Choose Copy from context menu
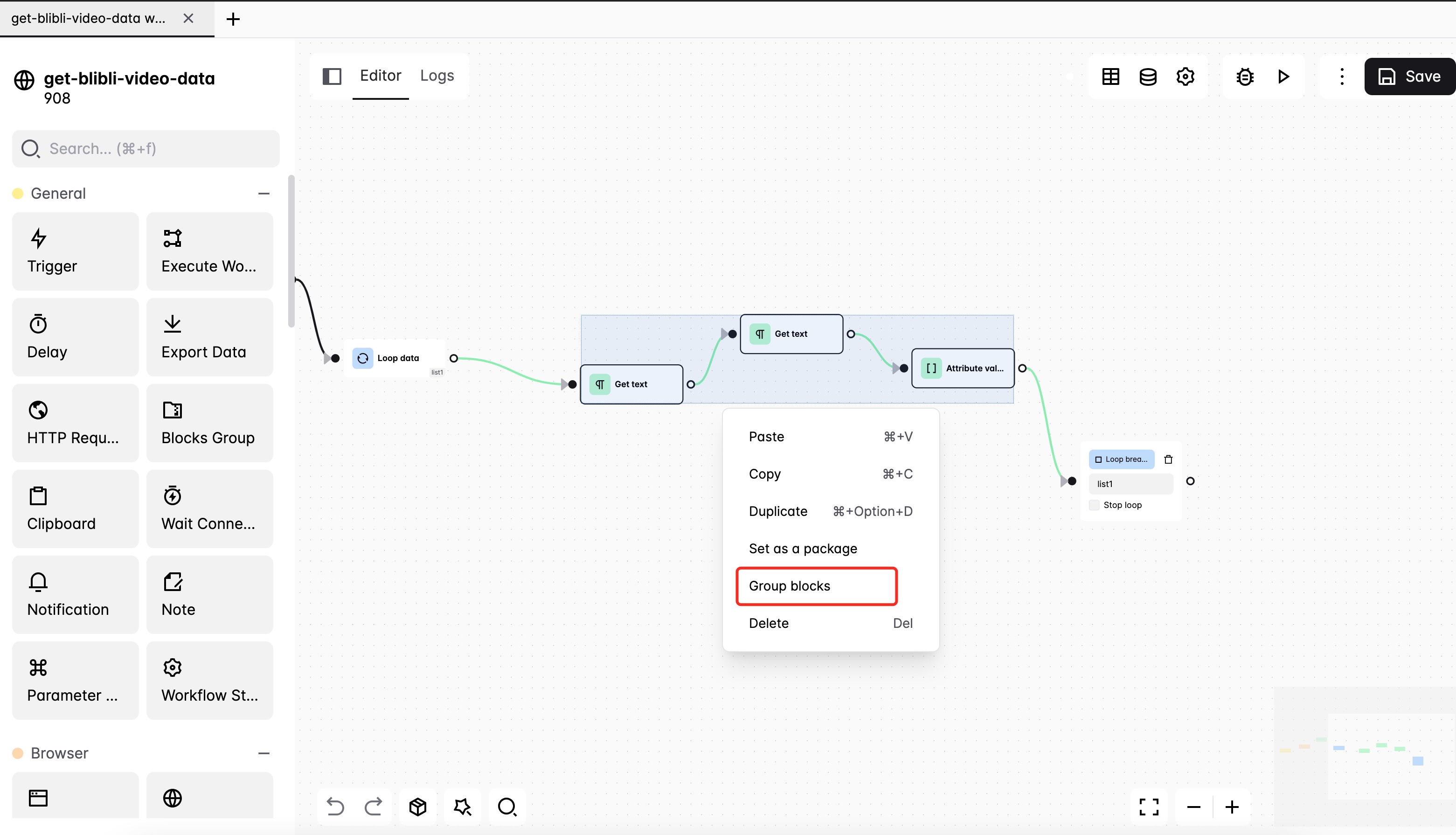Image resolution: width=1456 pixels, height=835 pixels. click(831, 473)
